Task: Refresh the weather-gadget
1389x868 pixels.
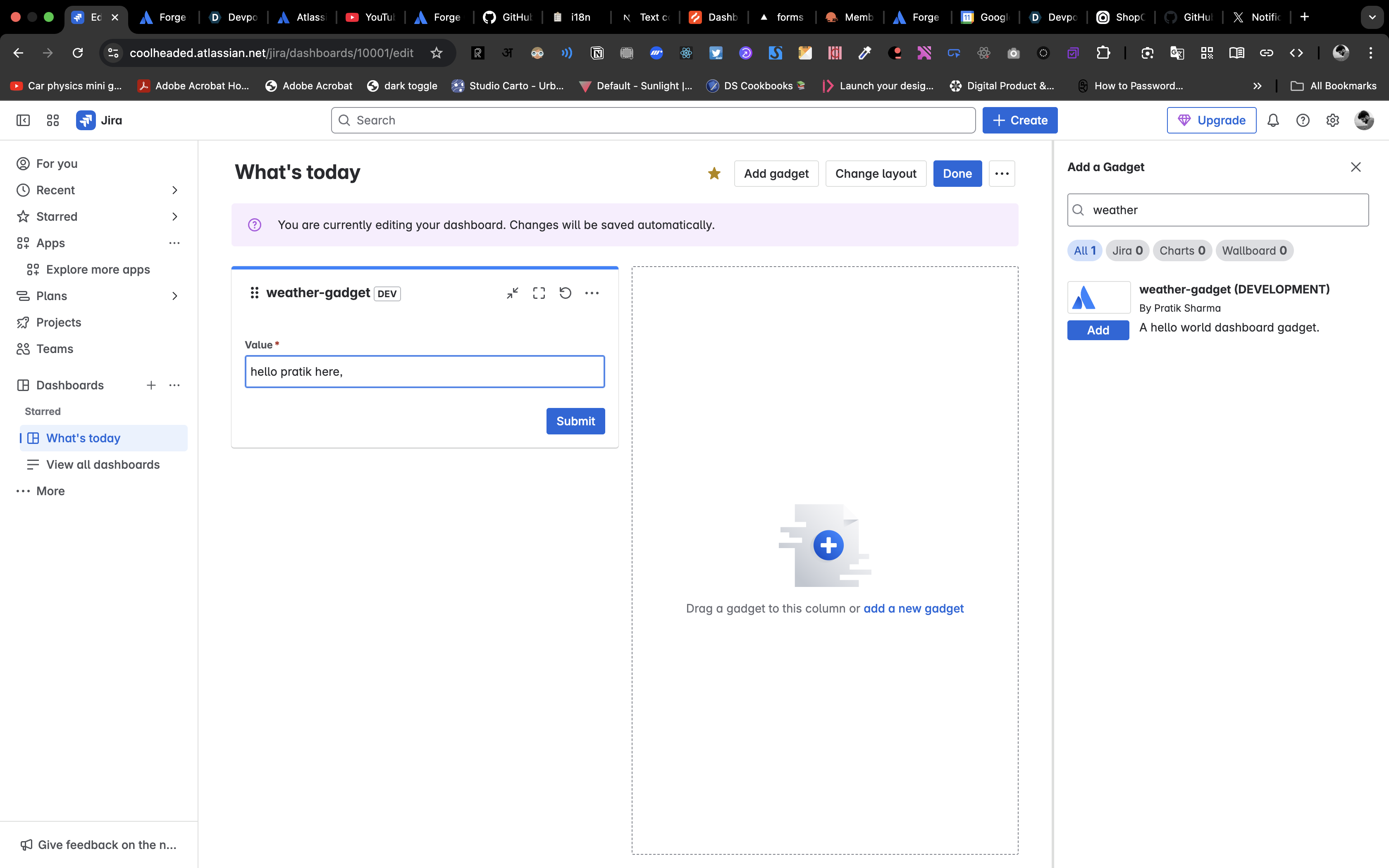Action: coord(566,293)
